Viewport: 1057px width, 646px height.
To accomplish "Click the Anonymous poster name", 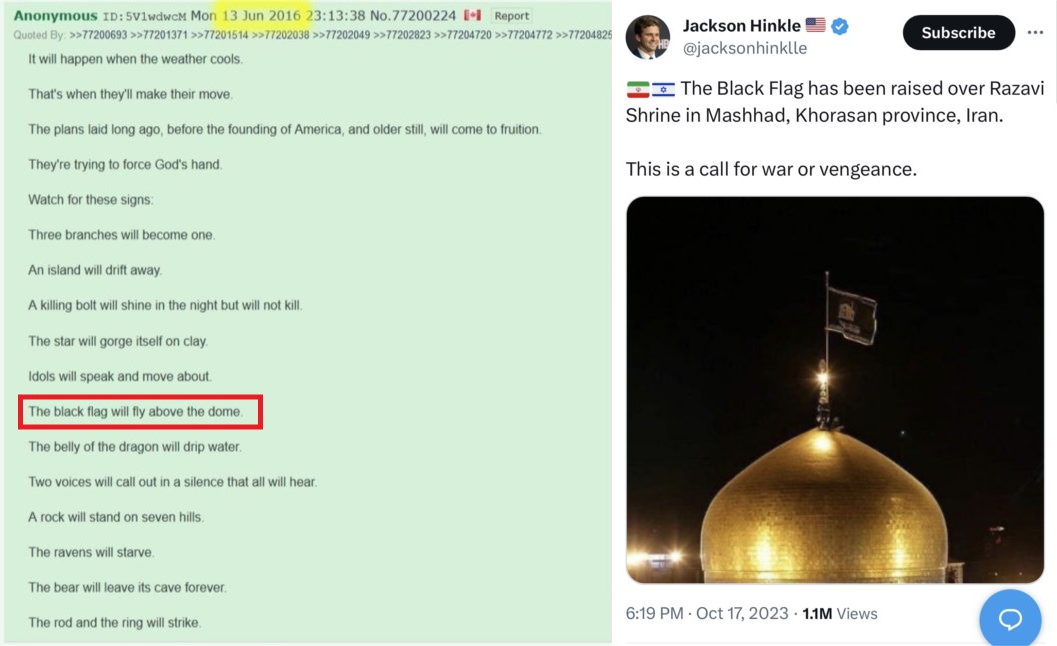I will pos(55,16).
